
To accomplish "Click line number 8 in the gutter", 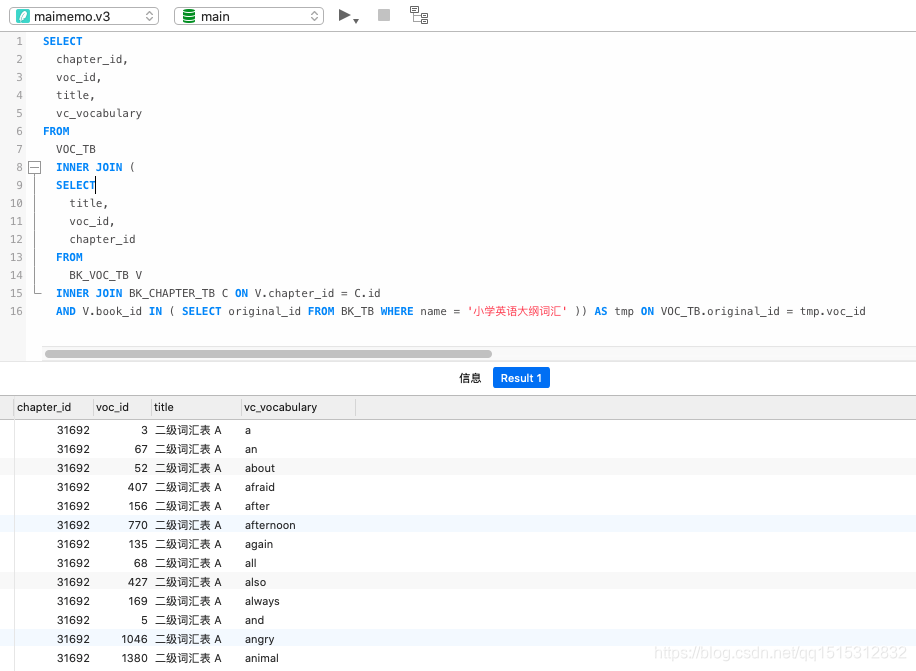I will (19, 168).
